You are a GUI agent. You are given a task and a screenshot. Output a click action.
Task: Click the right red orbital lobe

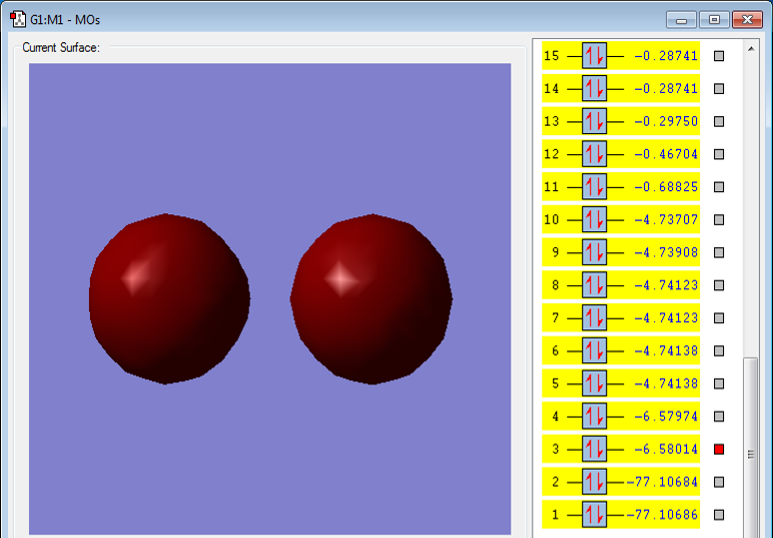pos(371,299)
